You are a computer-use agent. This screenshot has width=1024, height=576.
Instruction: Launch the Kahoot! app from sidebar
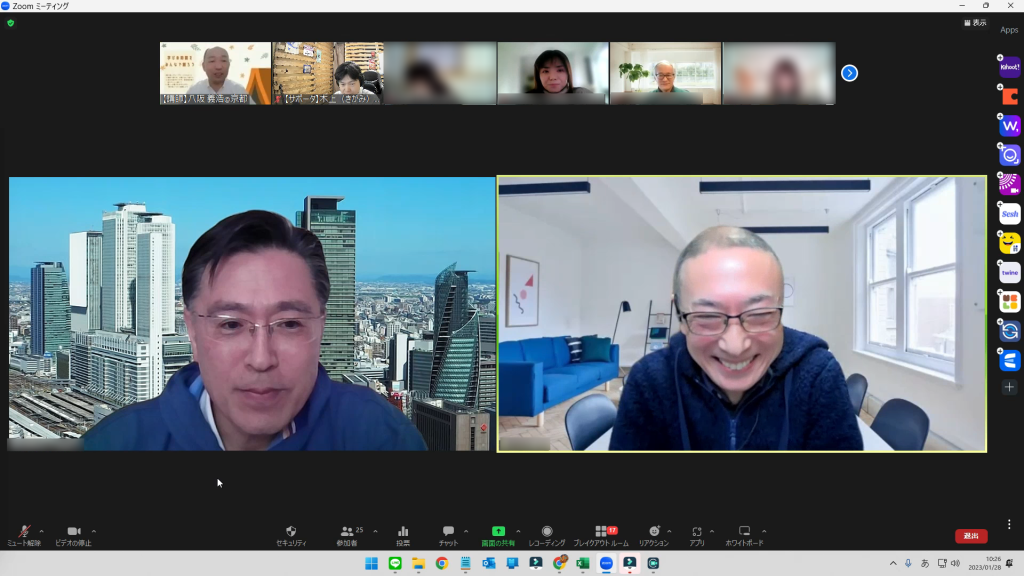click(x=1010, y=68)
